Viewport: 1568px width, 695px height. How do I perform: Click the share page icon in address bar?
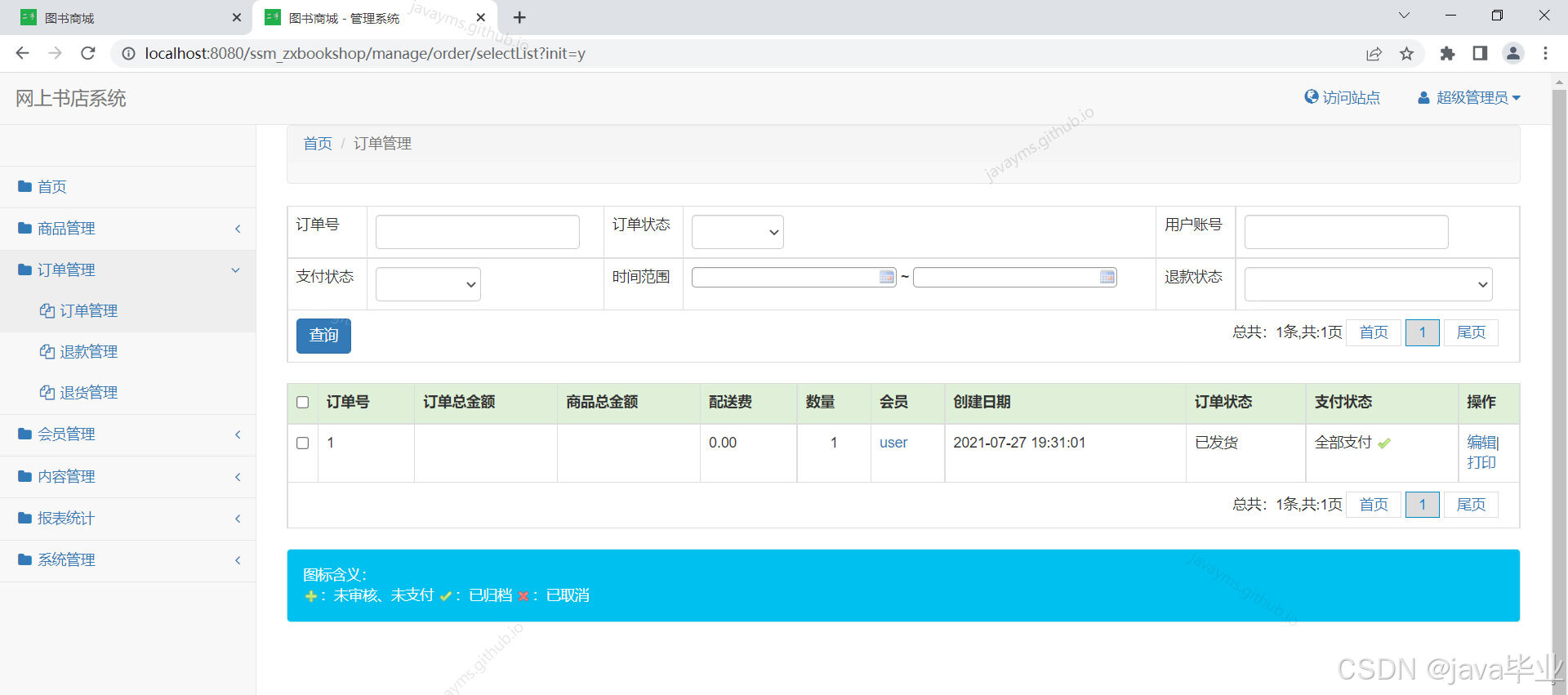1374,54
